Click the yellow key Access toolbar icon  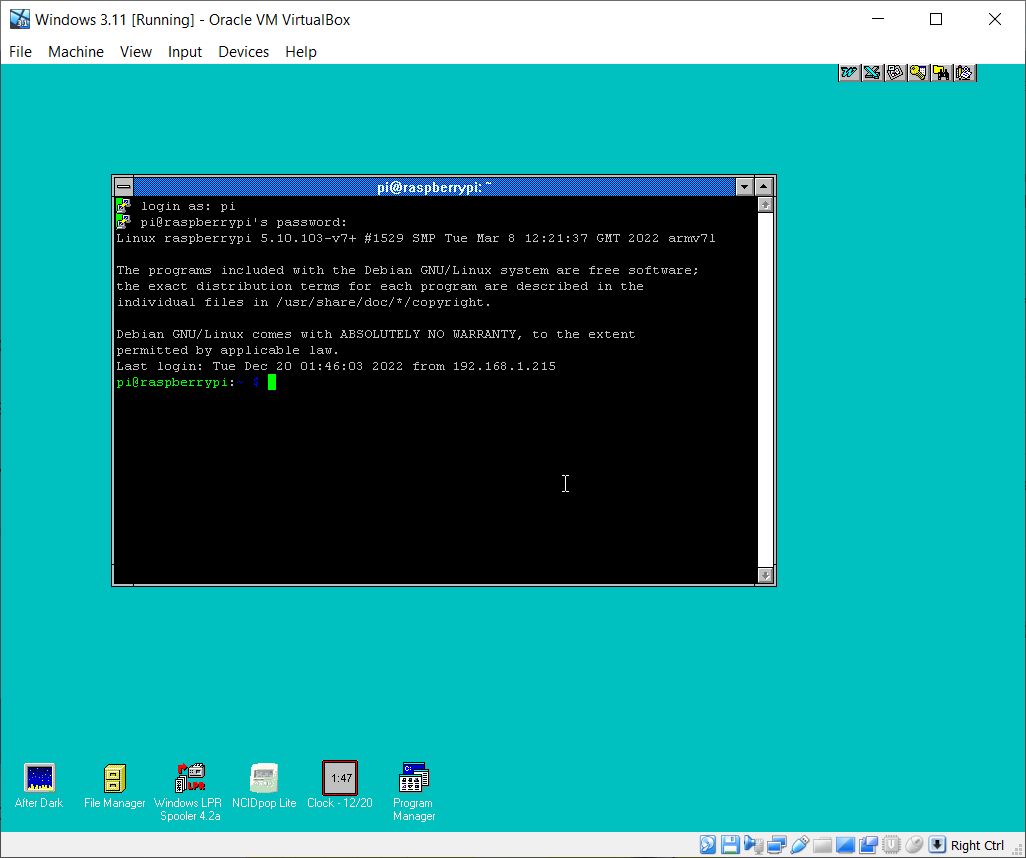click(918, 73)
